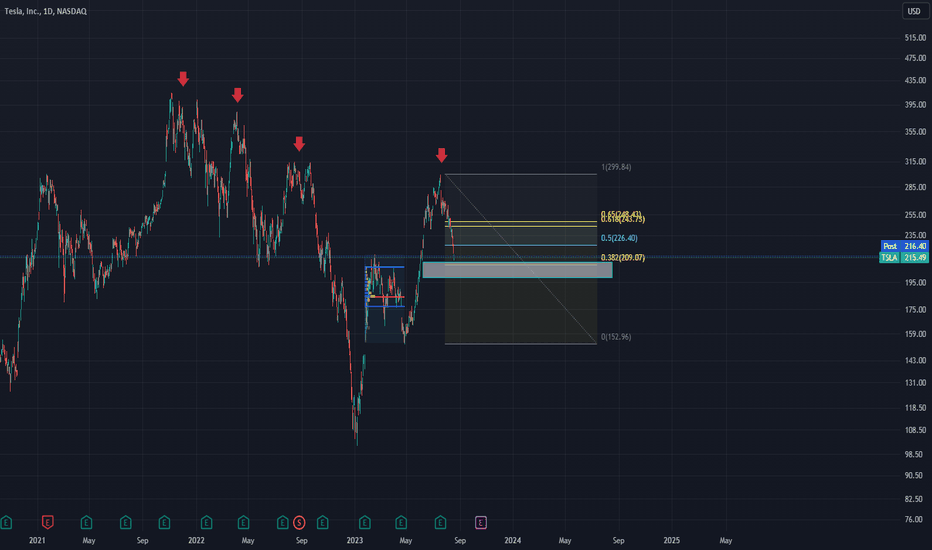Click the 108.50 price axis label
Viewport: 932px width, 550px height.
pos(915,430)
